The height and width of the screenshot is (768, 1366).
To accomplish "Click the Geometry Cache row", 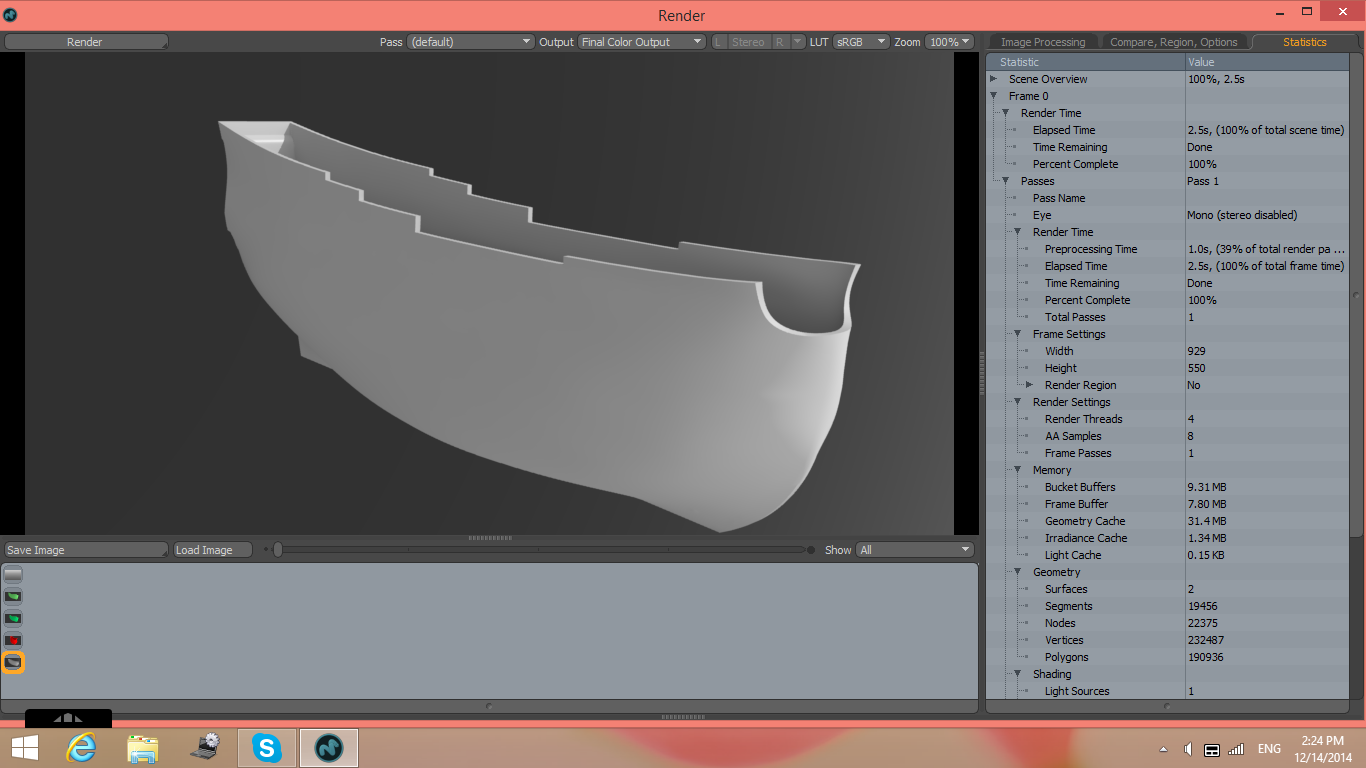I will click(1167, 521).
